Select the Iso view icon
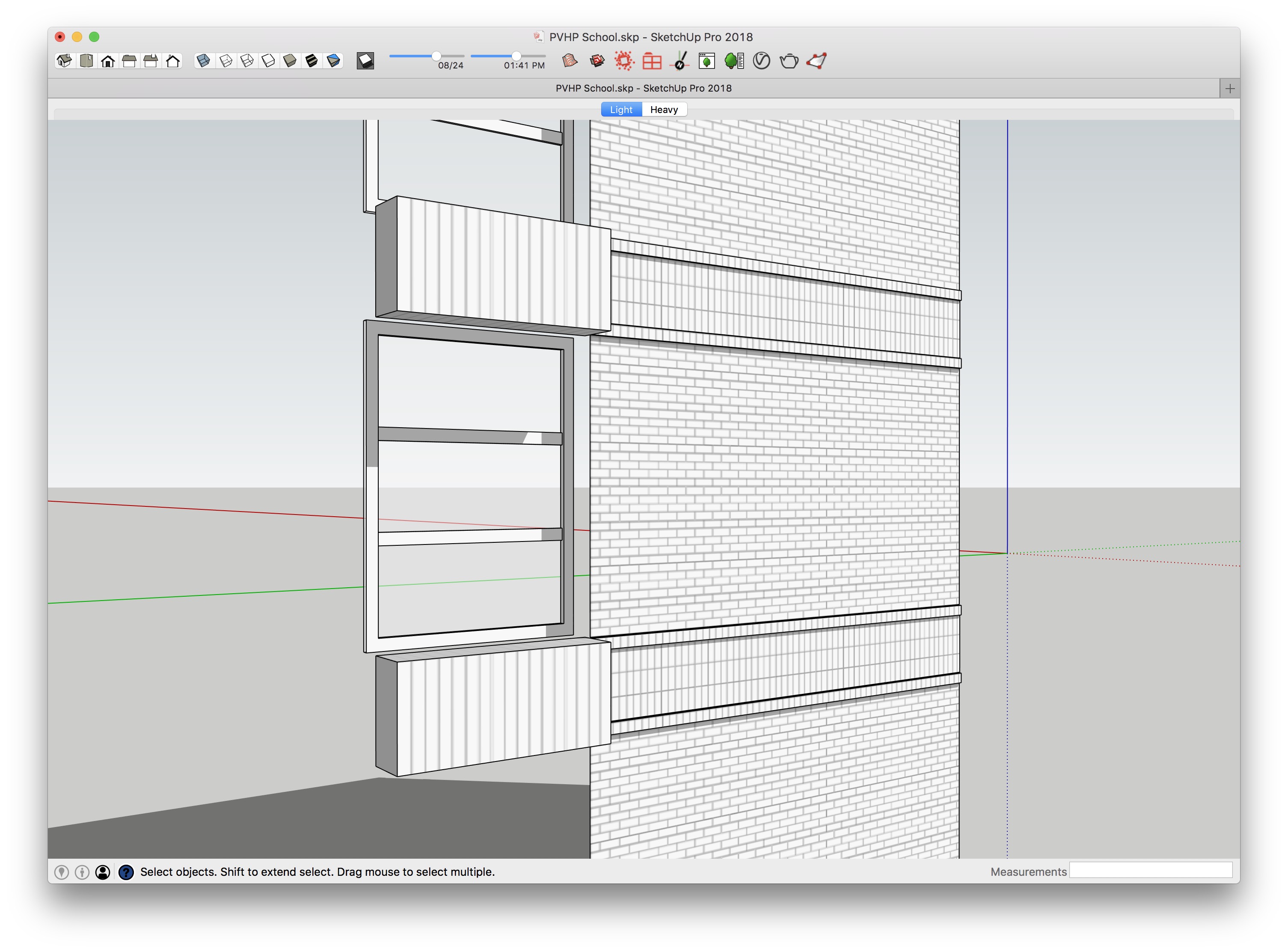This screenshot has width=1288, height=952. pos(64,61)
